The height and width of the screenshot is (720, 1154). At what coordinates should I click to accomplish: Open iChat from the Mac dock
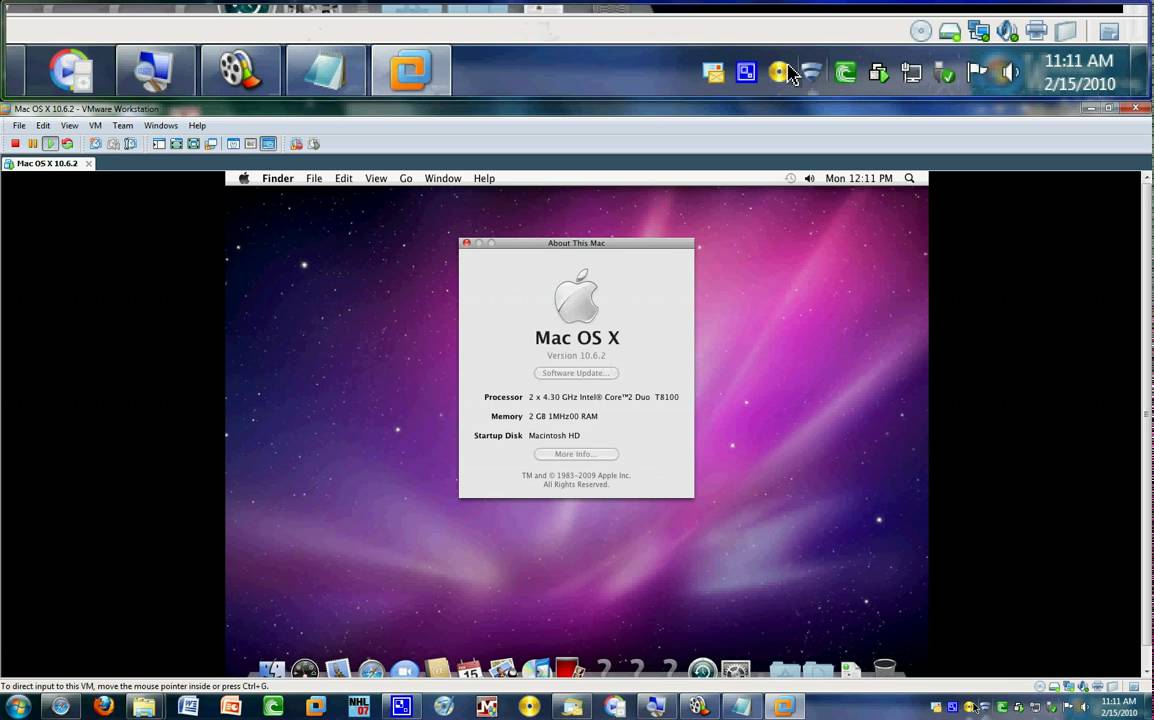coord(404,668)
